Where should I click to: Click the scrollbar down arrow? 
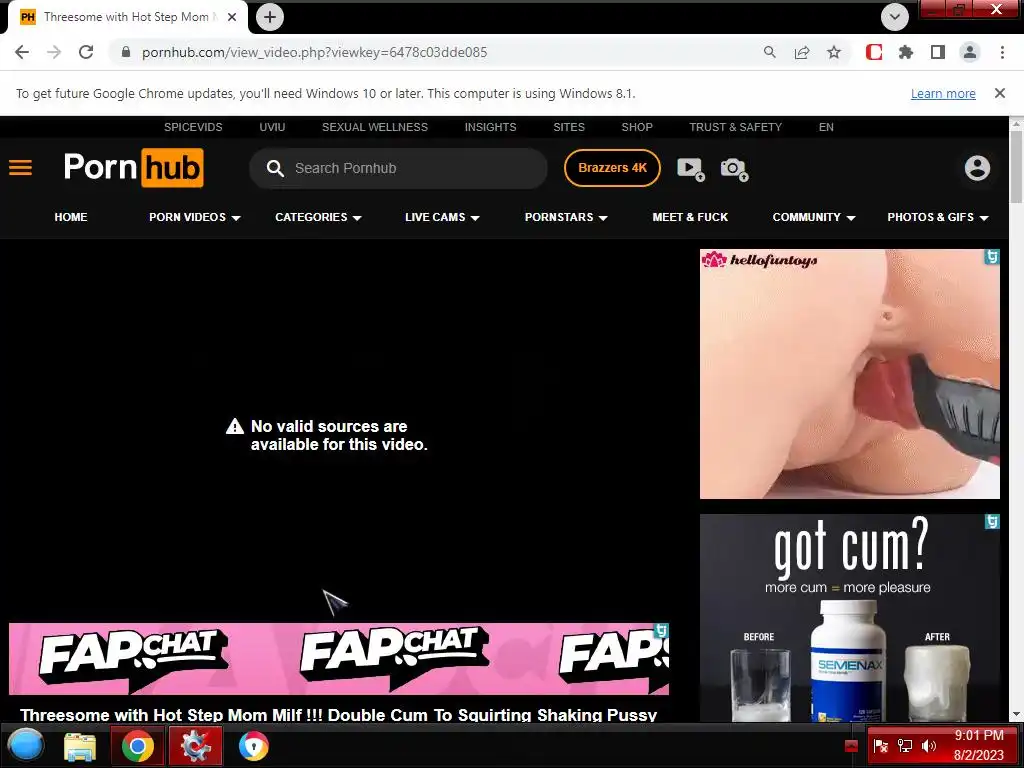1016,714
